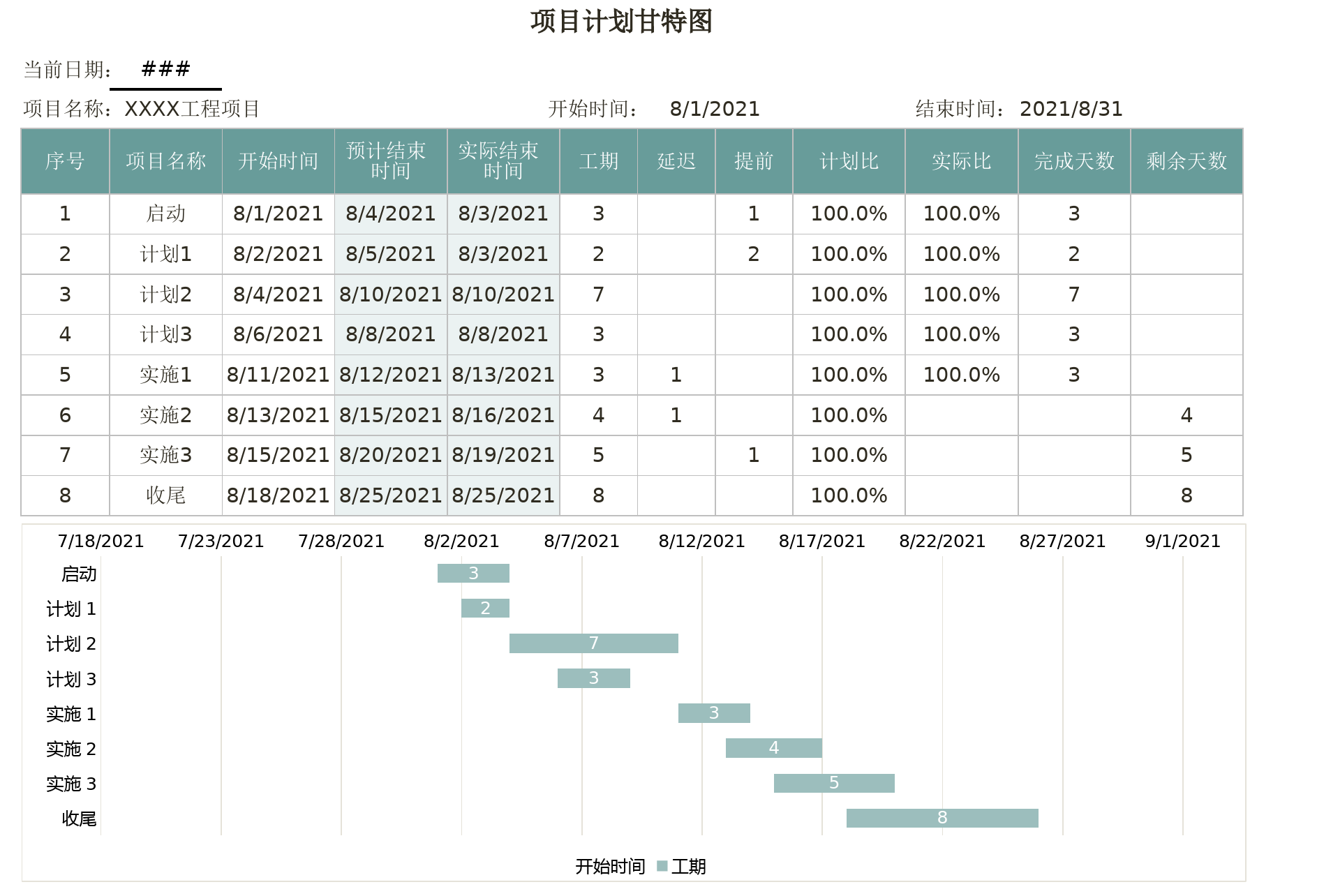The width and height of the screenshot is (1317, 896).
Task: Click the 开始时间 legend entry
Action: click(x=610, y=866)
